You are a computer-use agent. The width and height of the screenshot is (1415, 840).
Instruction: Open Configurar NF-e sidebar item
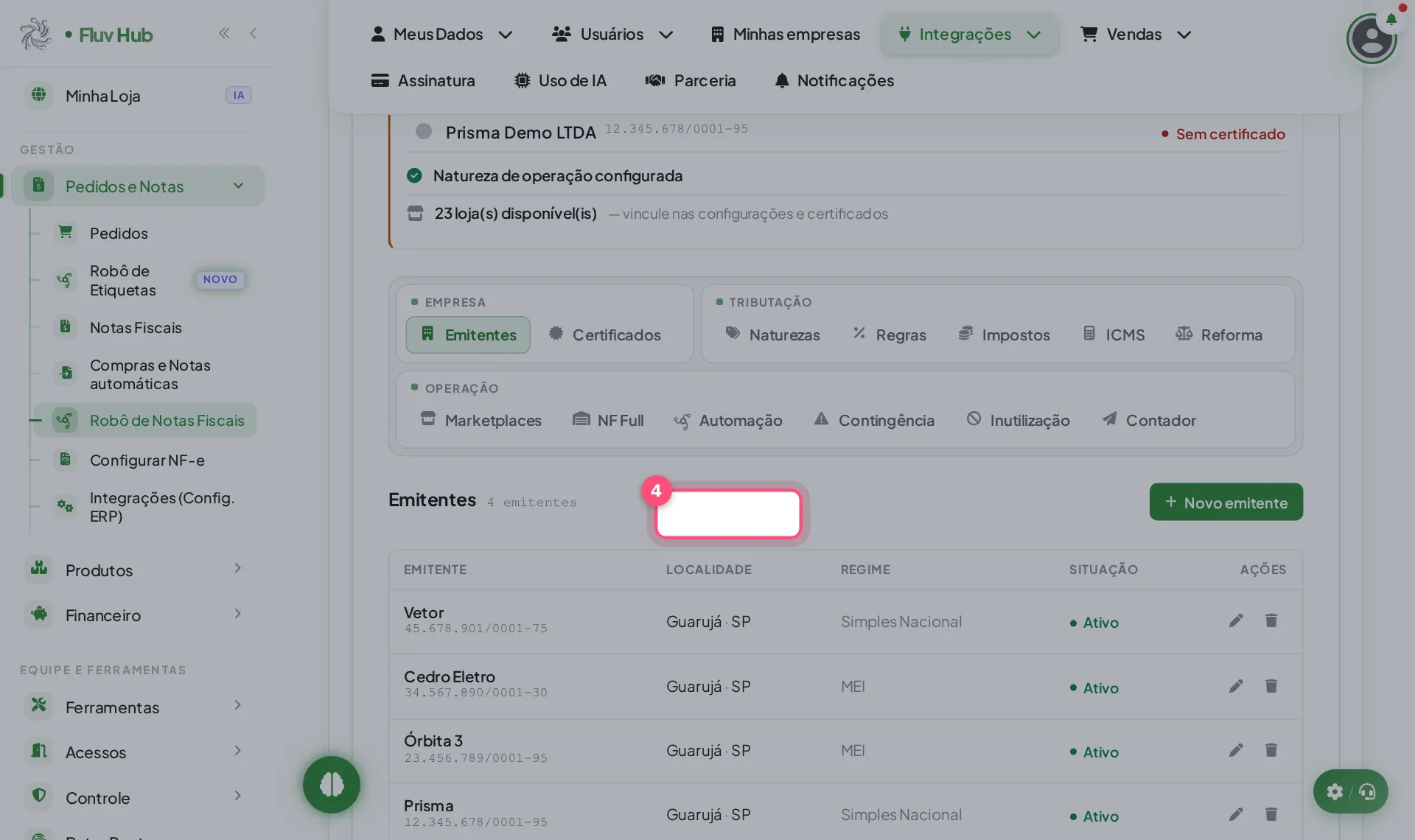click(144, 460)
